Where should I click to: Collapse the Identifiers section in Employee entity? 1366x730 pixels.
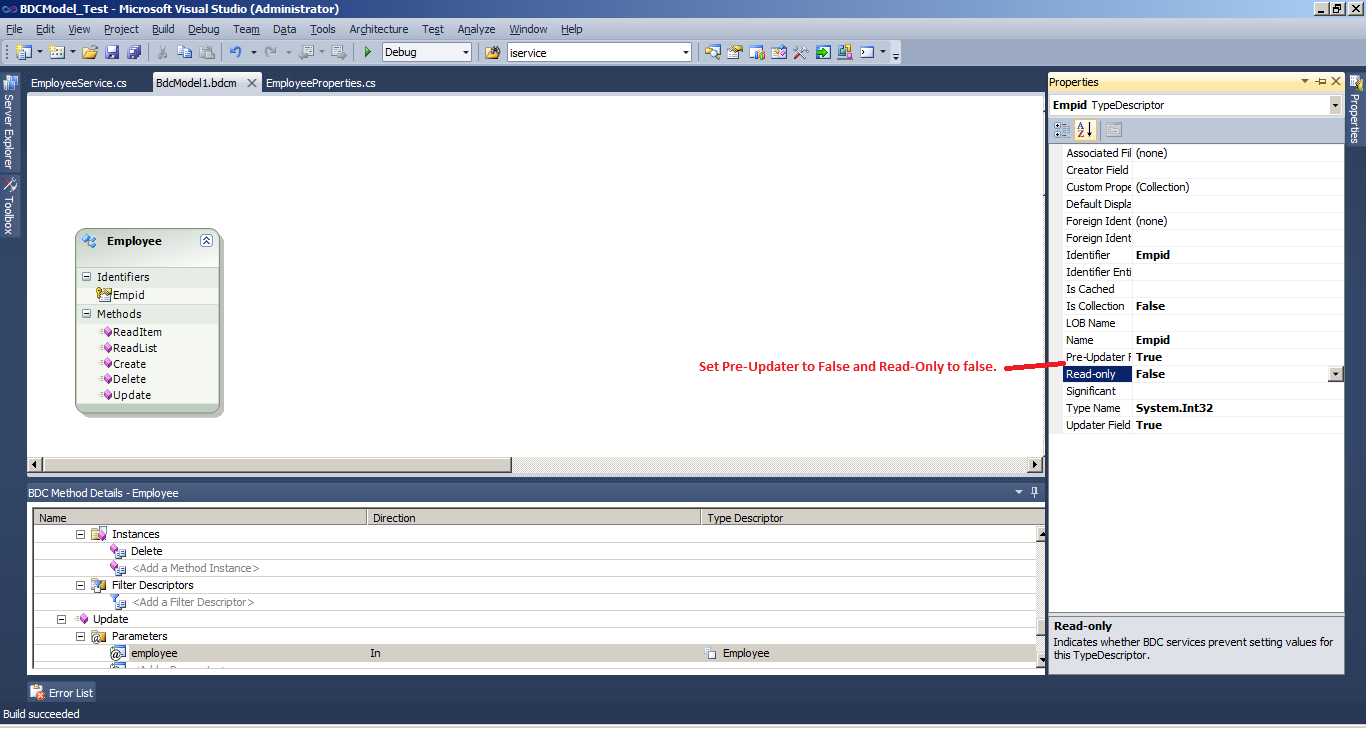87,277
